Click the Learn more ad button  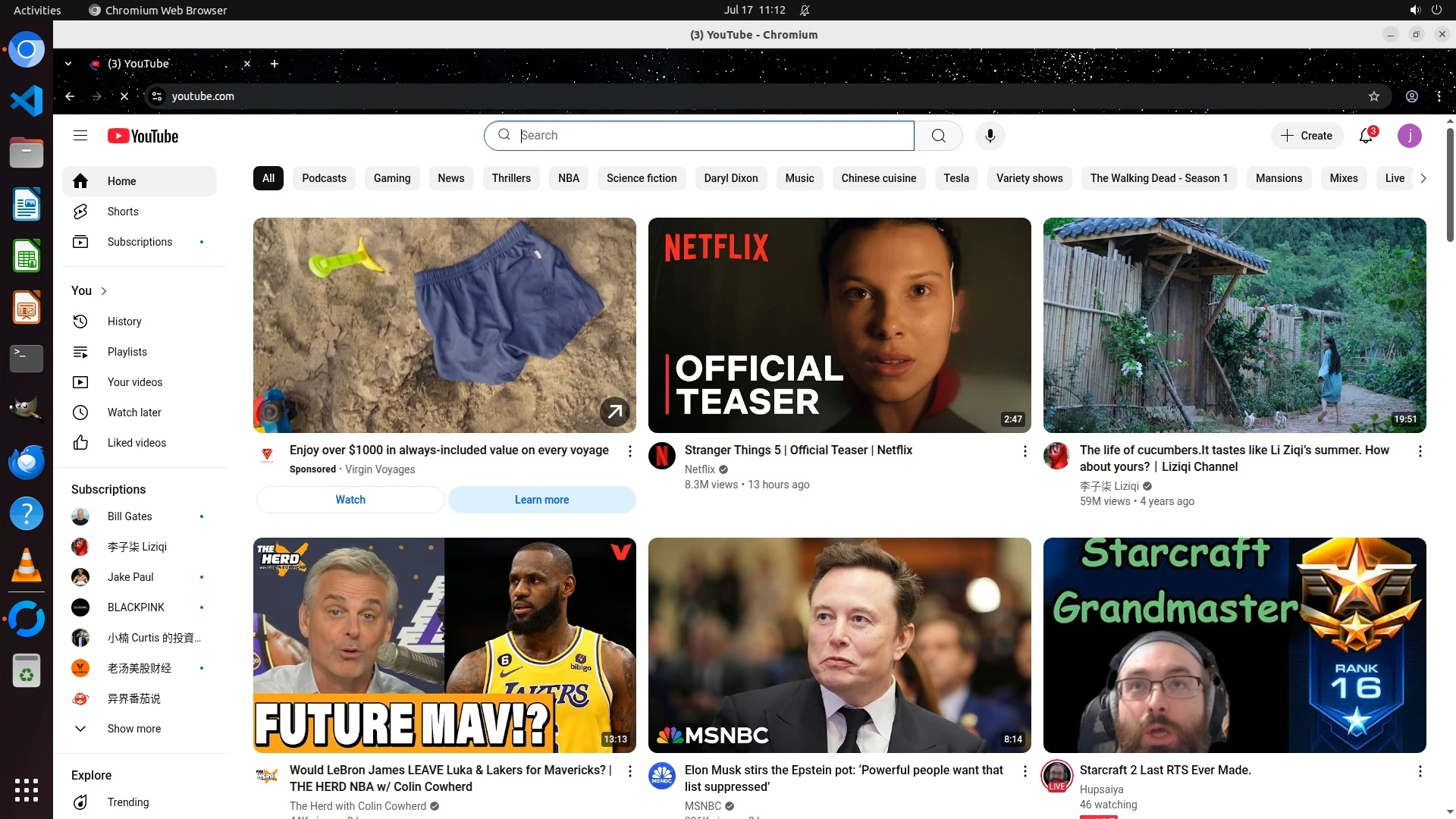541,500
